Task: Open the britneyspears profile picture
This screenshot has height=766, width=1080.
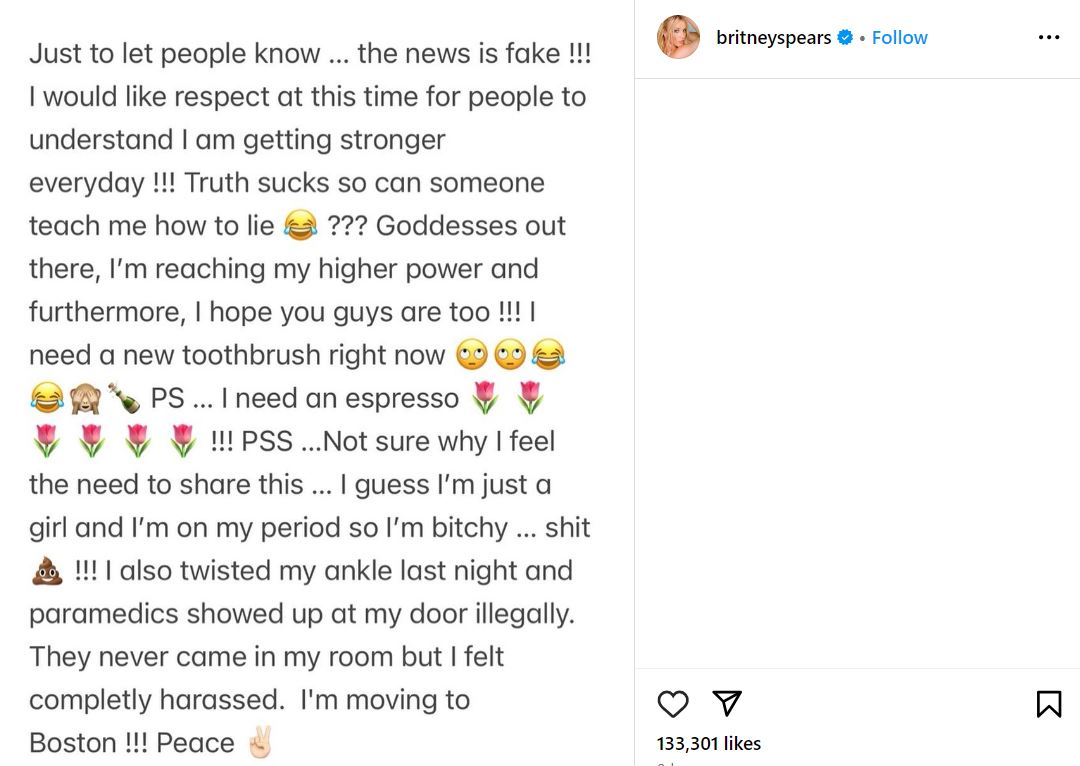Action: pyautogui.click(x=678, y=38)
